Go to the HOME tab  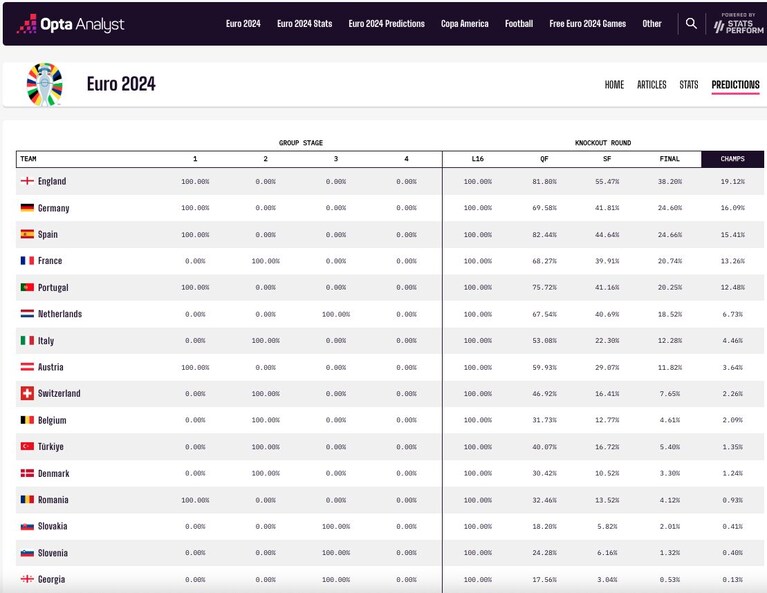pyautogui.click(x=614, y=85)
